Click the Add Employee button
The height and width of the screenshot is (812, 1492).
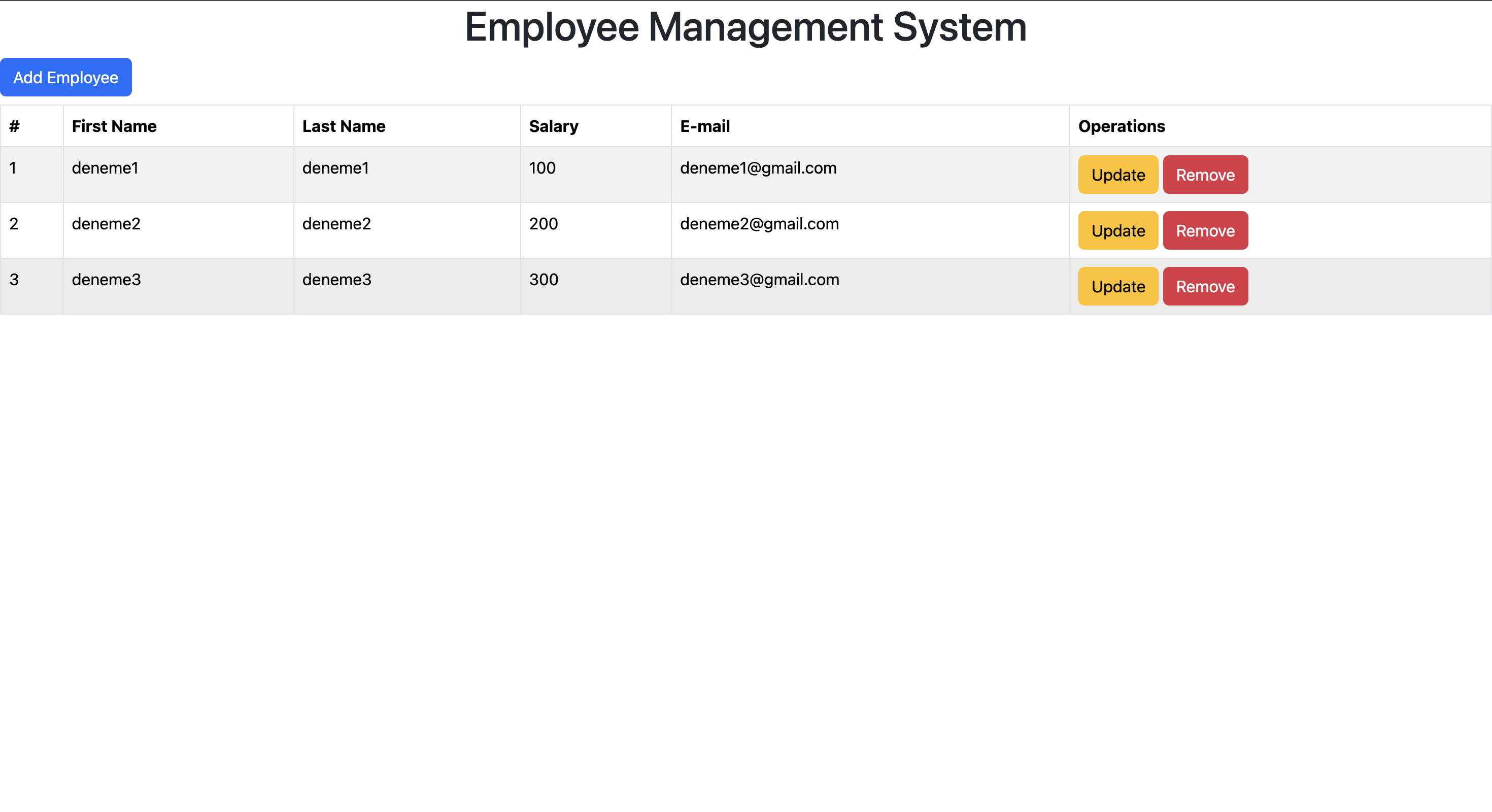pos(65,77)
